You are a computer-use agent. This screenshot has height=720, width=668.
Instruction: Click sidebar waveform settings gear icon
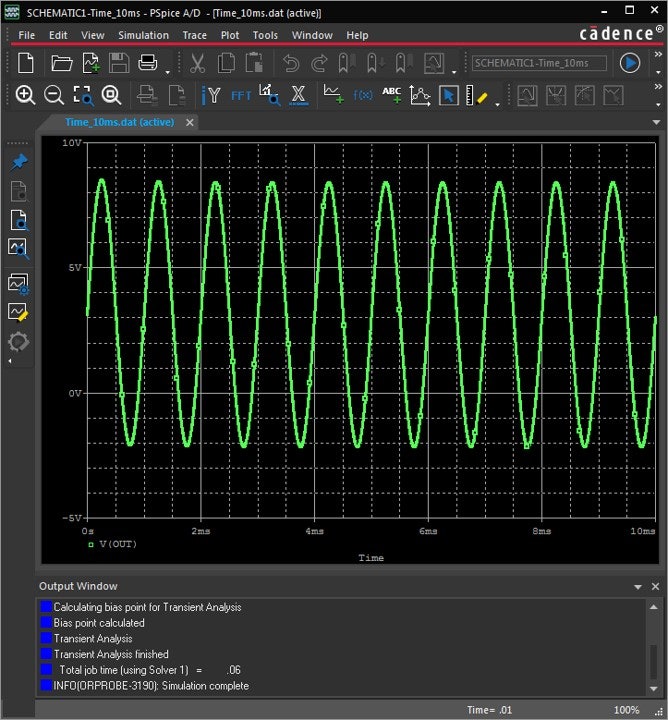click(19, 284)
